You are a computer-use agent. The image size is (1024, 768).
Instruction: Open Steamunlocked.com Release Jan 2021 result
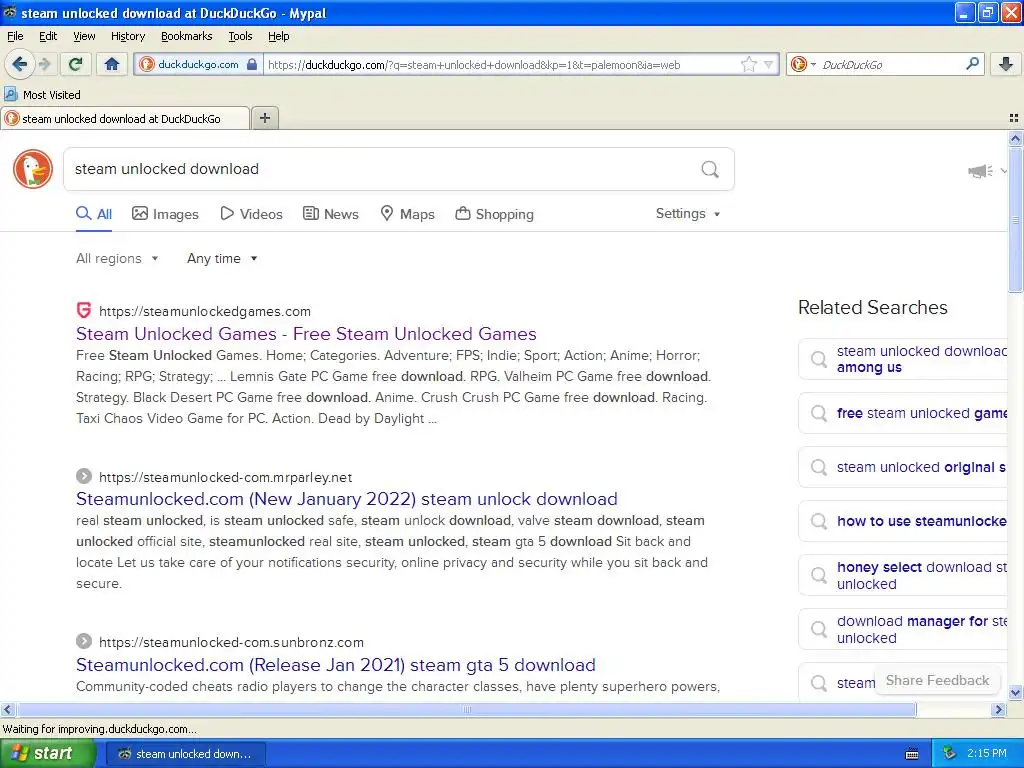[x=336, y=665]
